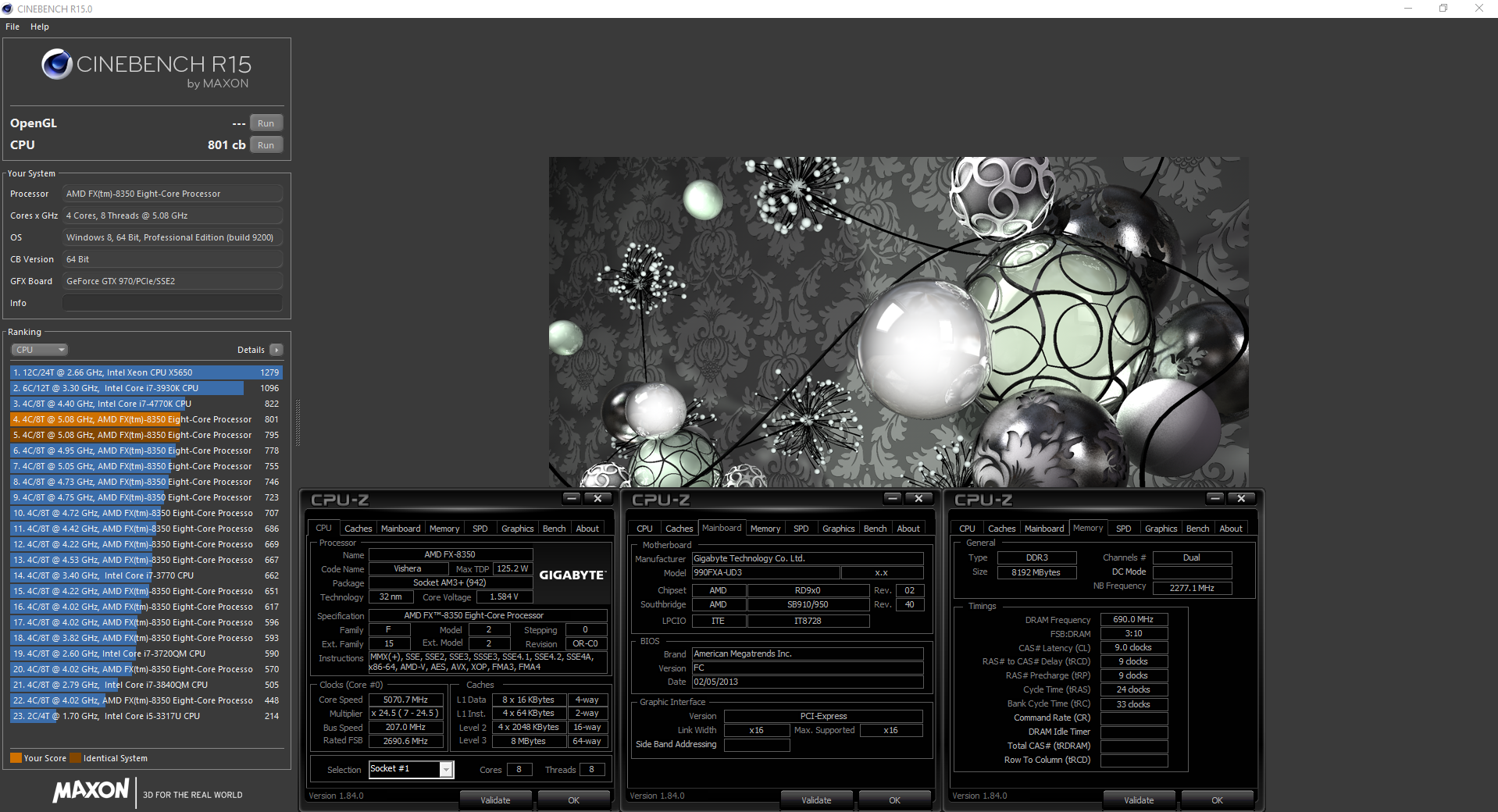Screen dimensions: 1498x812
Task: Run the OpenGL benchmark
Action: [266, 123]
